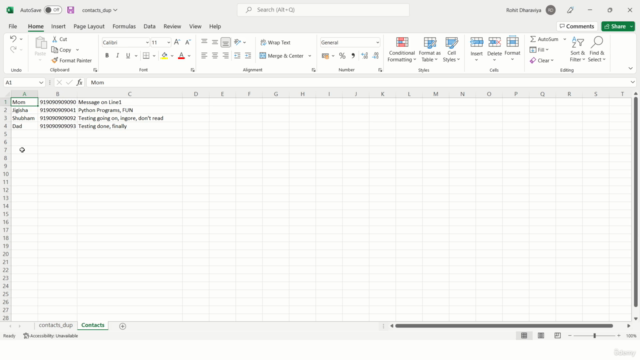Select the Format Painter tool
640x360 pixels.
point(72,60)
